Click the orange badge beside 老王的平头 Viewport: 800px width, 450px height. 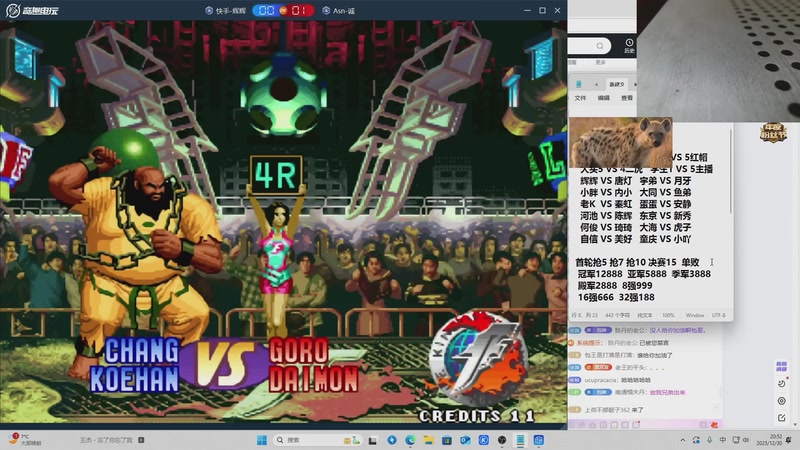[598, 367]
